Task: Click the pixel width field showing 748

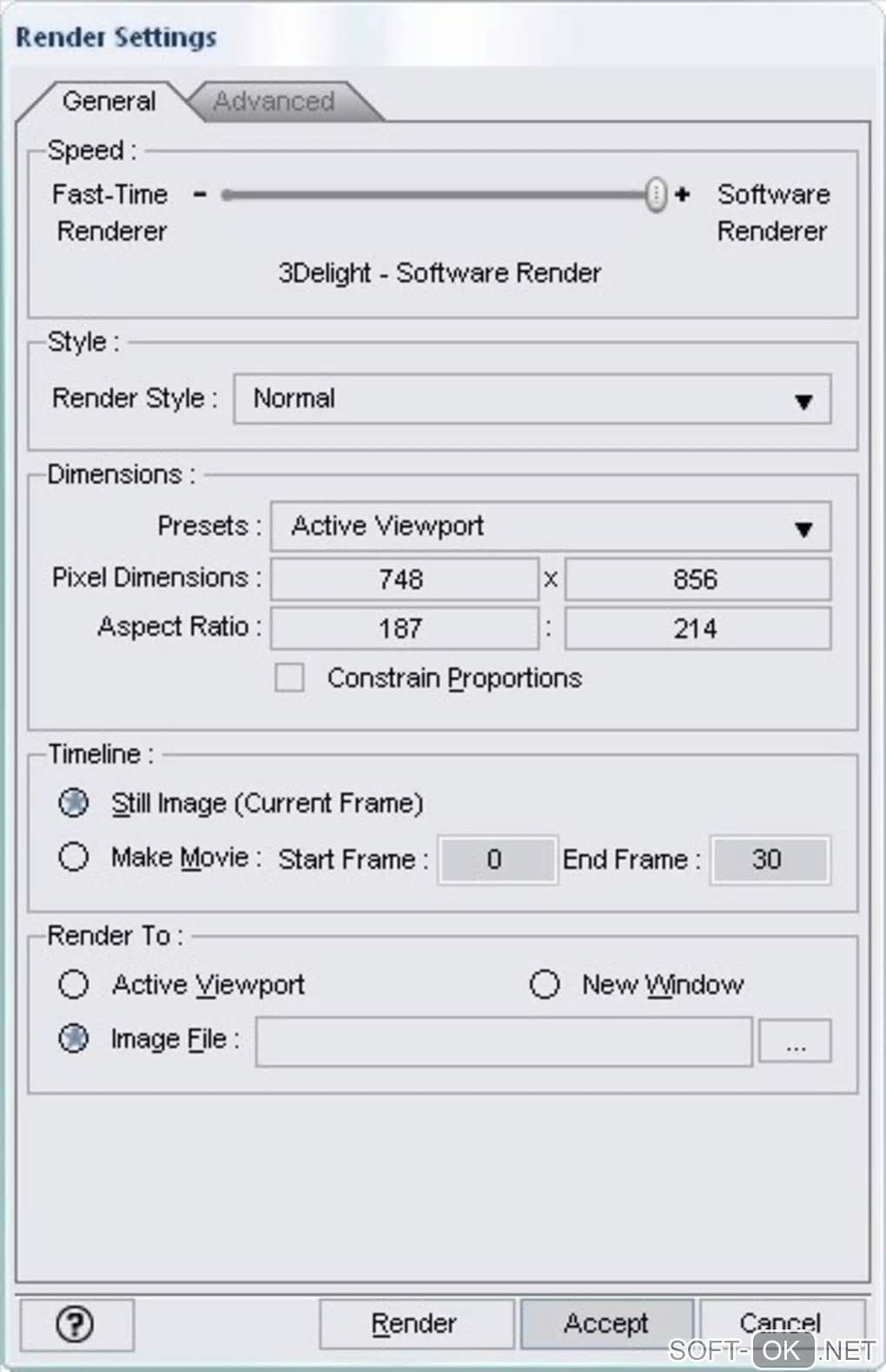Action: (x=404, y=580)
